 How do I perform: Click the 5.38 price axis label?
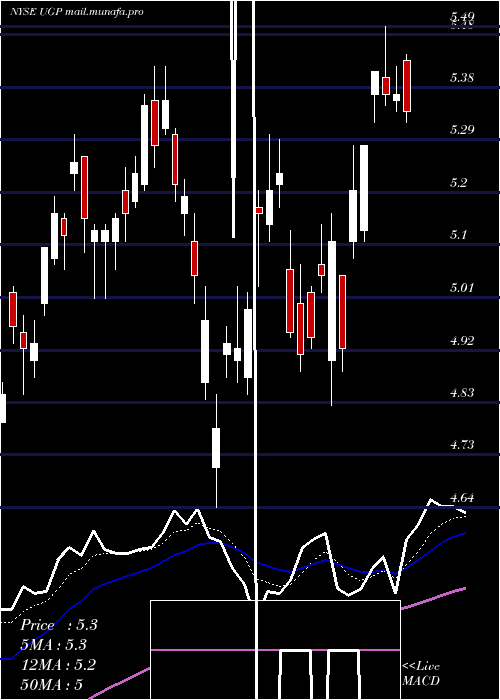pos(462,78)
